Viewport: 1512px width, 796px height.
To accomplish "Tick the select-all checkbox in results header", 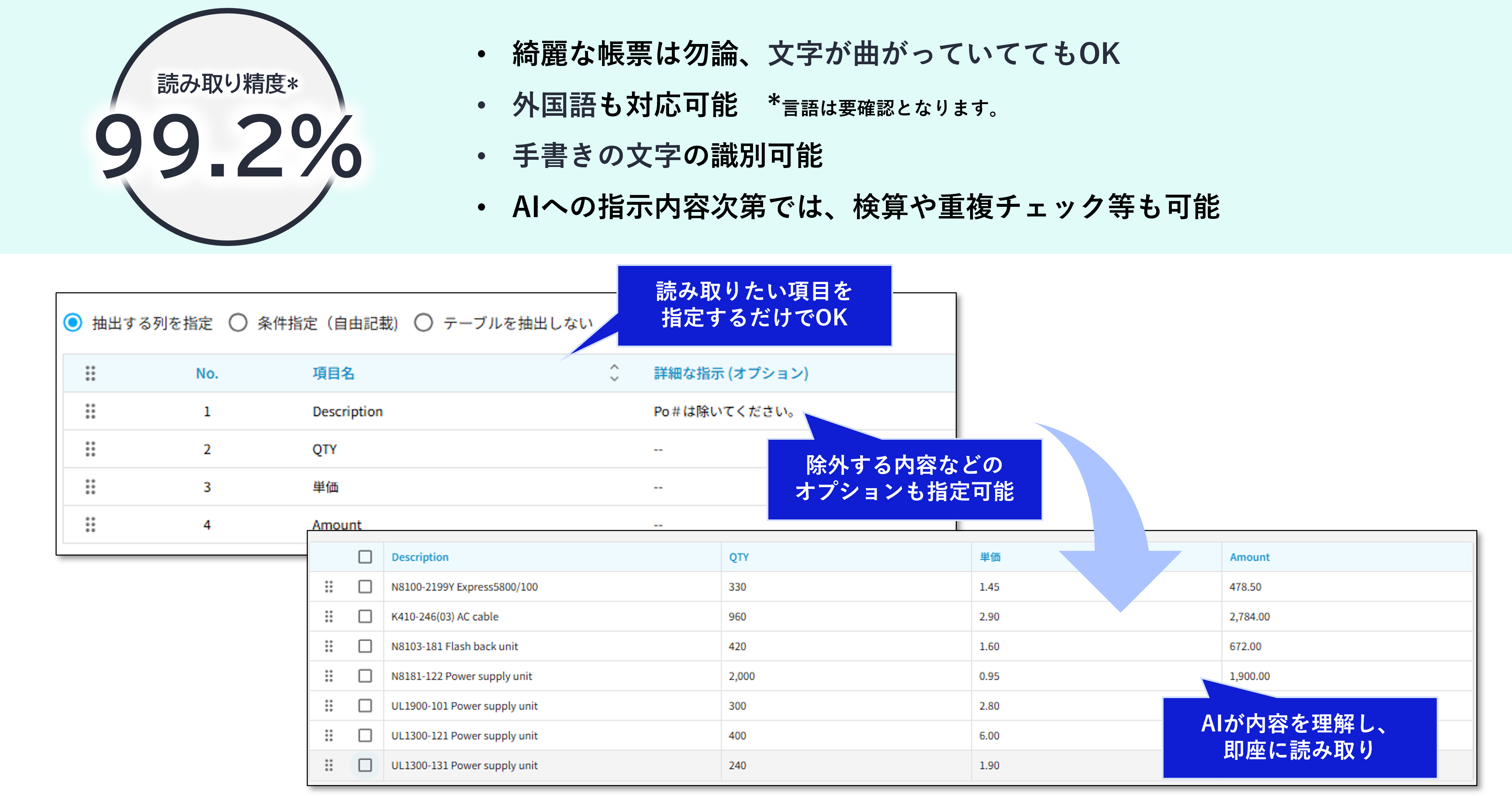I will tap(365, 557).
